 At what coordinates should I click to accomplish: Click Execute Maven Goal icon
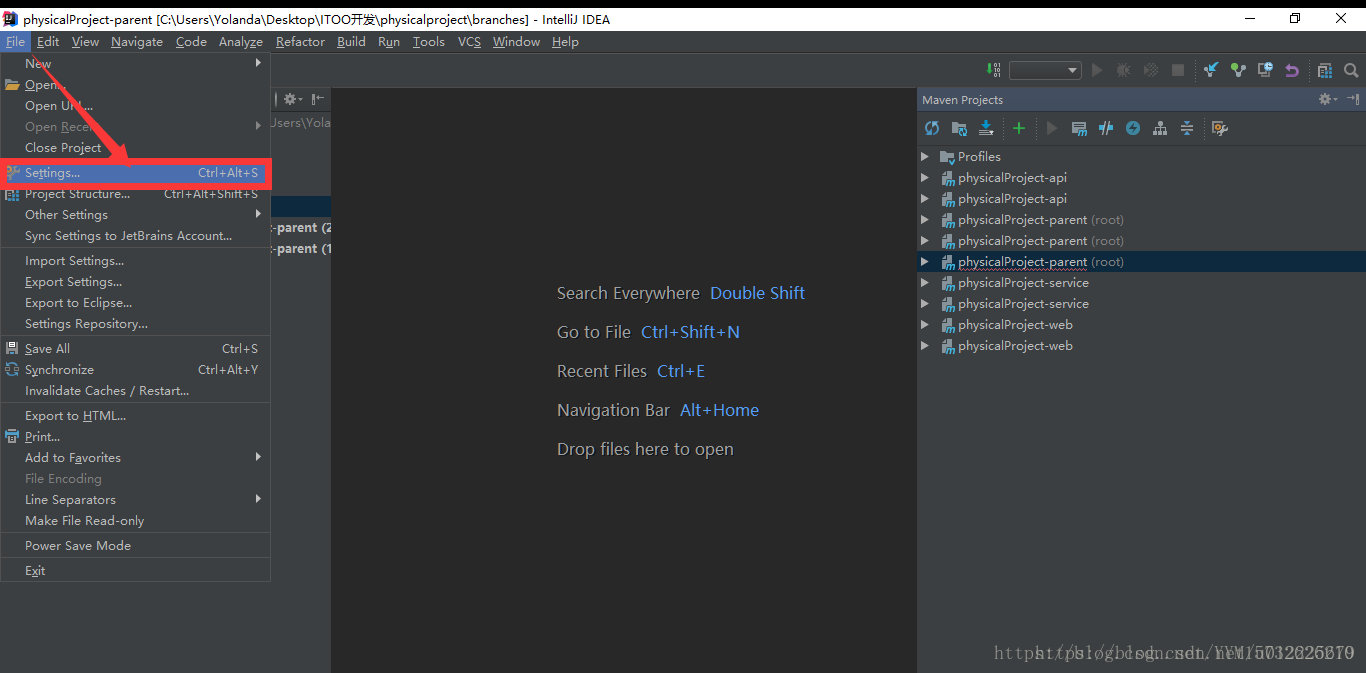(1079, 128)
